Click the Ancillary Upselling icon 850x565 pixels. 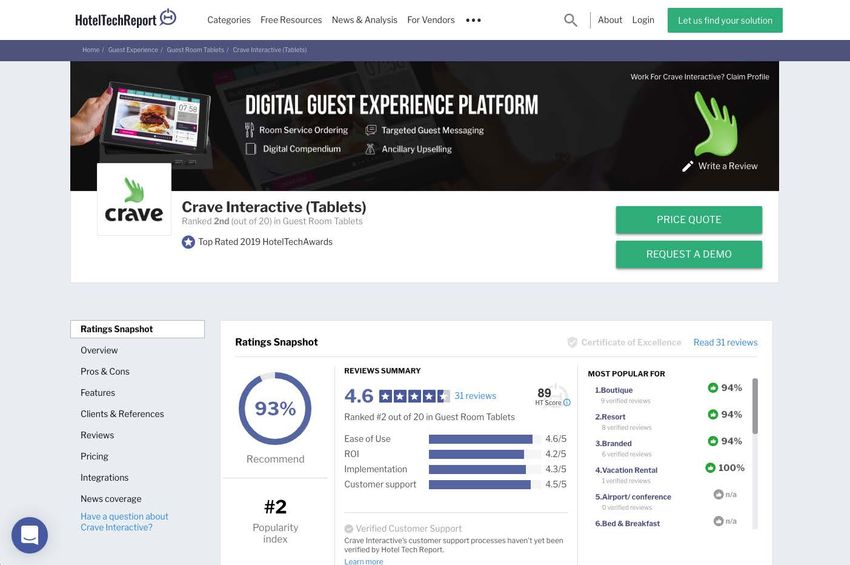370,149
